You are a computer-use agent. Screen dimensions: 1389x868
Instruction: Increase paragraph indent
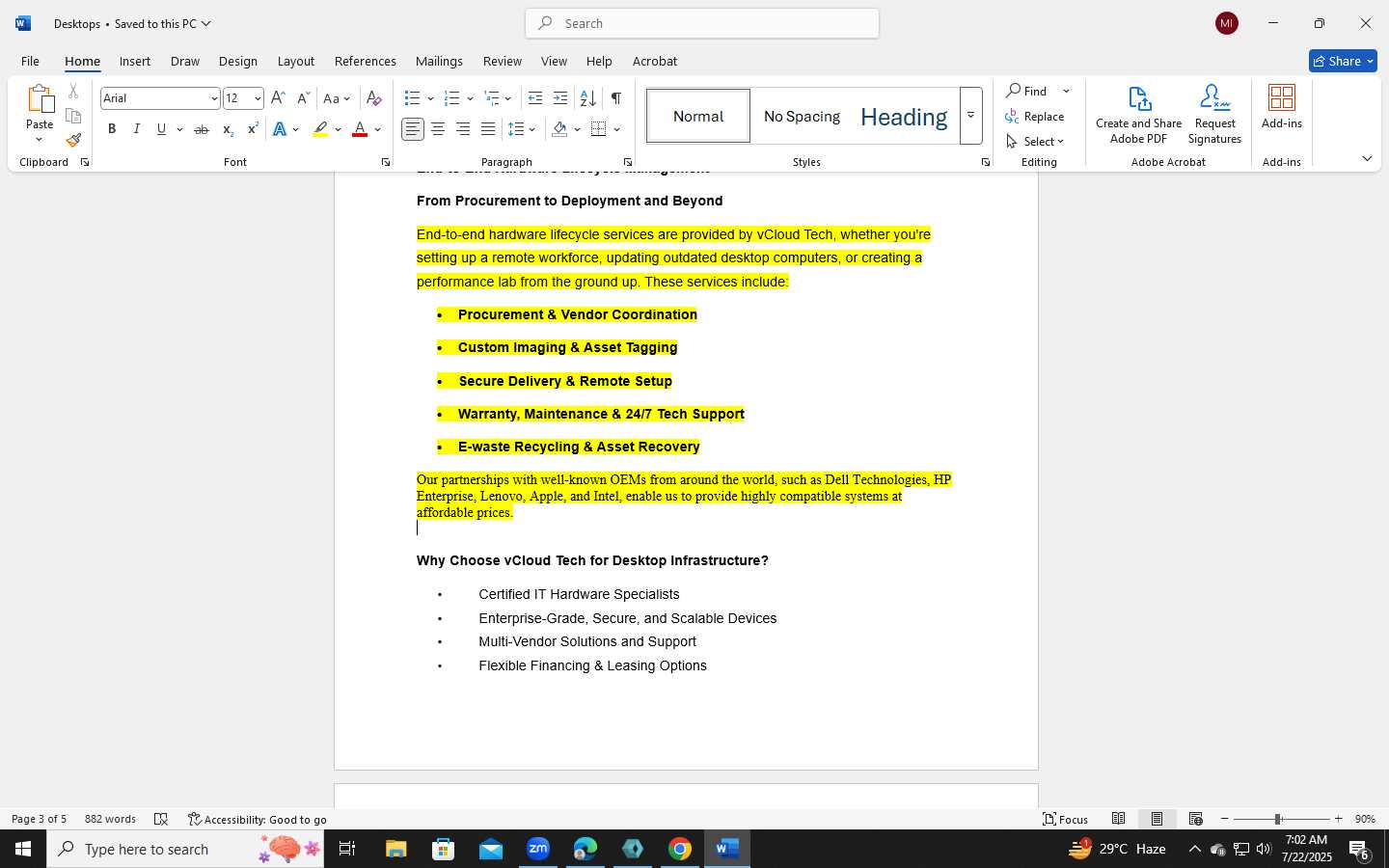[560, 98]
